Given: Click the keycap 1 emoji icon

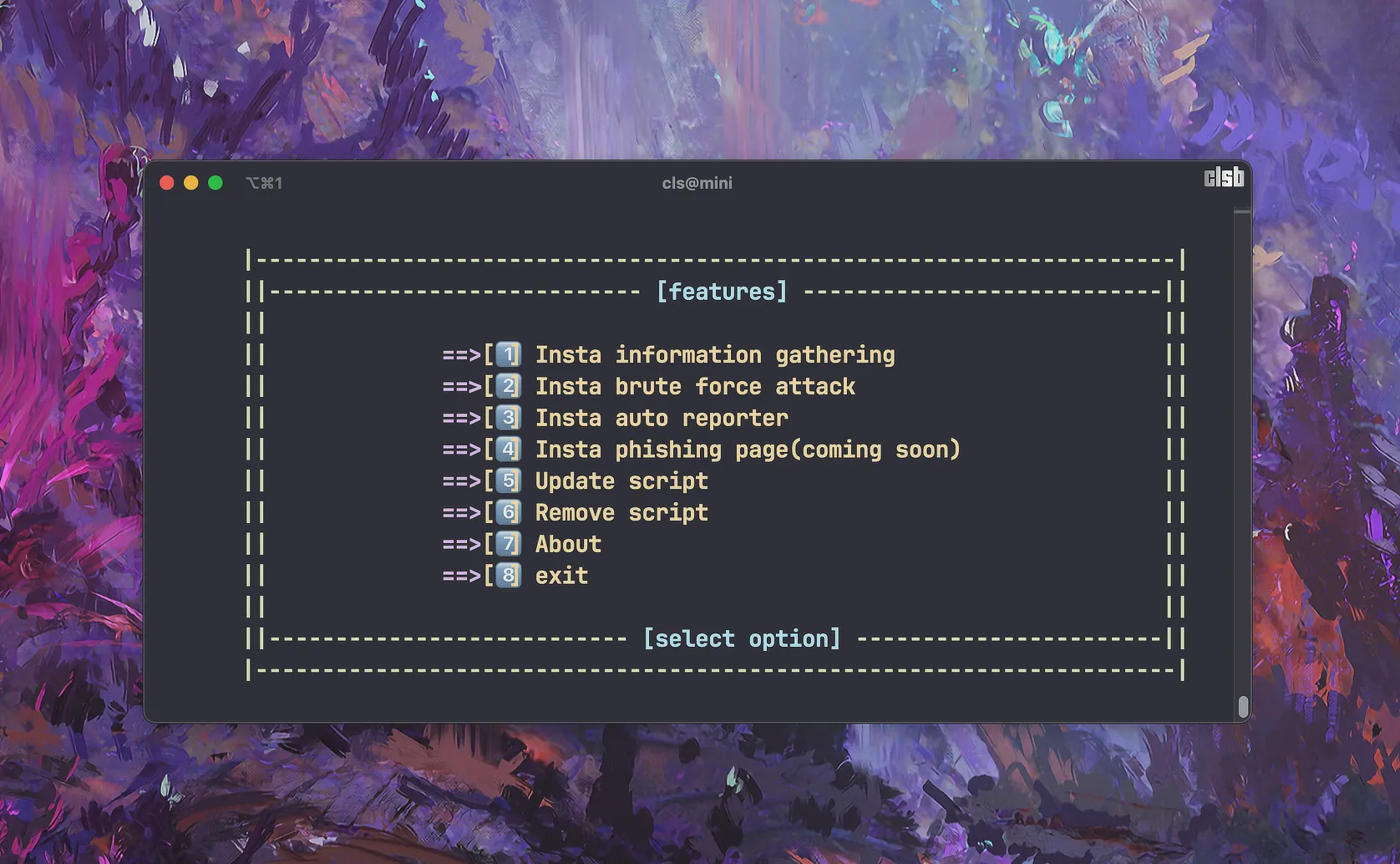Looking at the screenshot, I should coord(508,355).
